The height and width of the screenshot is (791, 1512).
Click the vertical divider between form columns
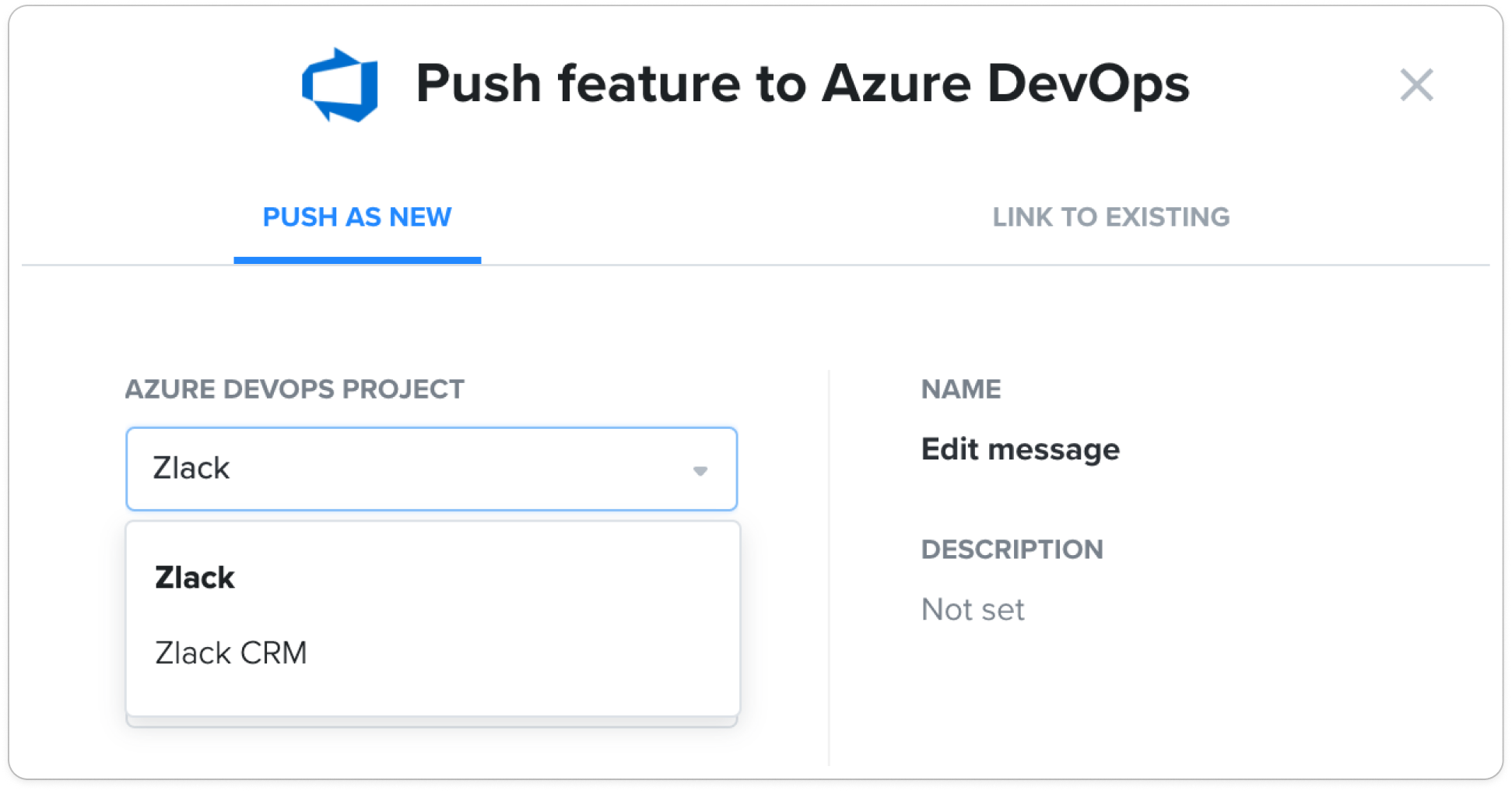point(829,567)
